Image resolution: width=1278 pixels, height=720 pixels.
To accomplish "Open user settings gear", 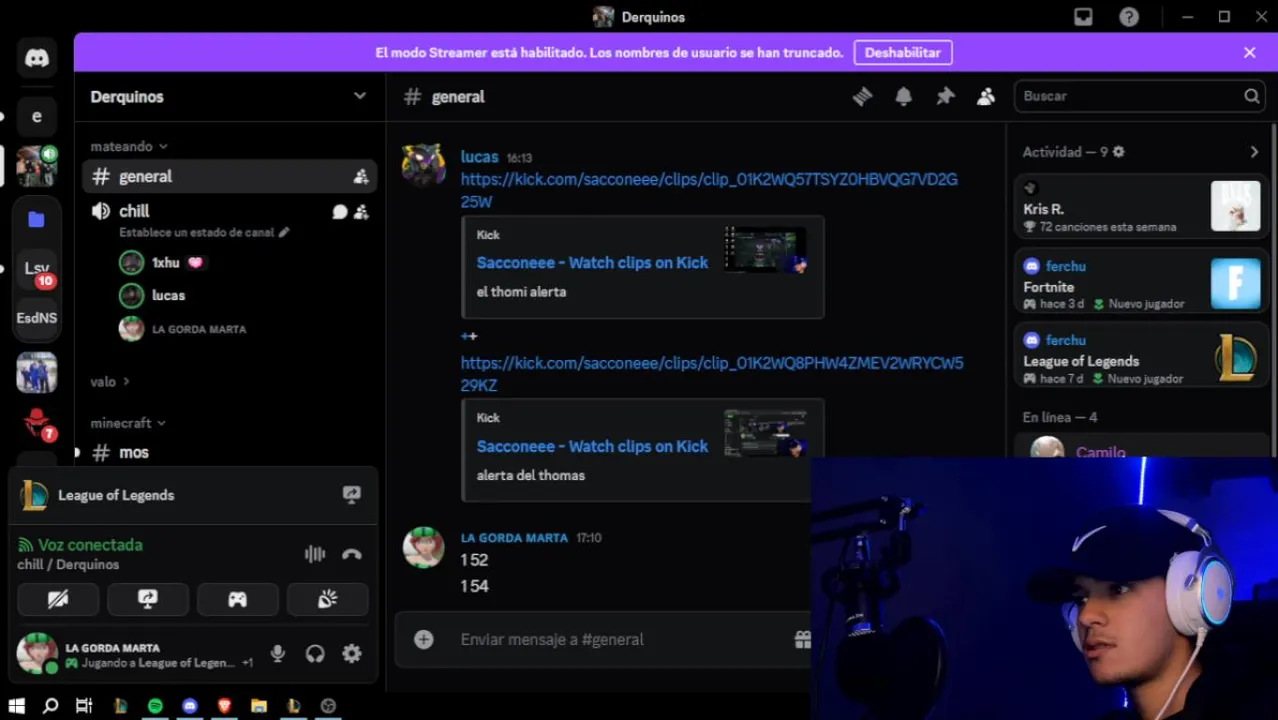I will (352, 654).
